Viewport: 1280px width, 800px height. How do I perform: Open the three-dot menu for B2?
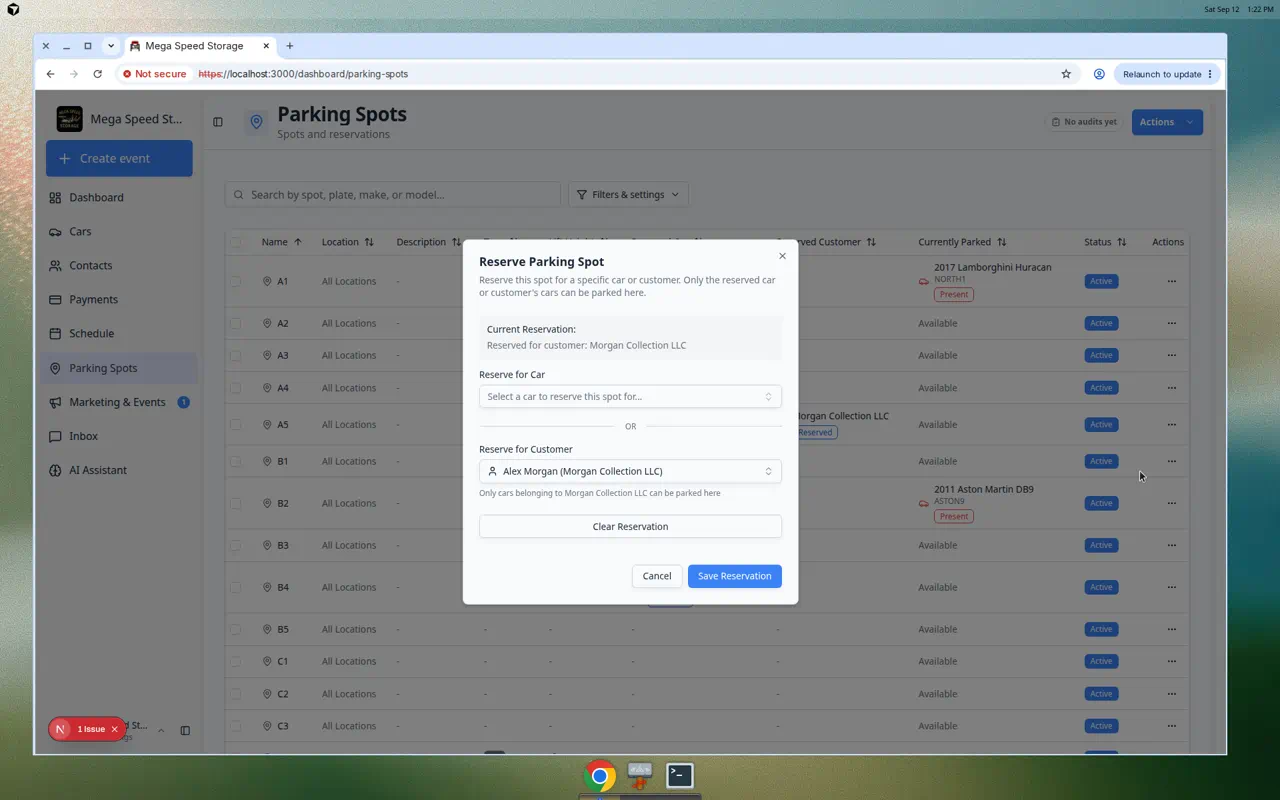(1171, 503)
